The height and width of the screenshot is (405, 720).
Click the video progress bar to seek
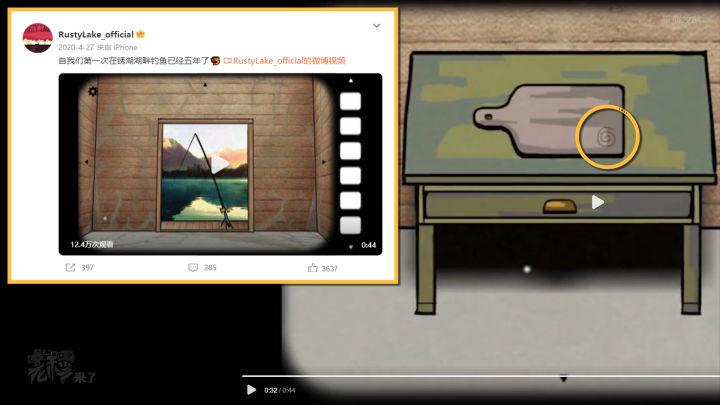[x=500, y=376]
